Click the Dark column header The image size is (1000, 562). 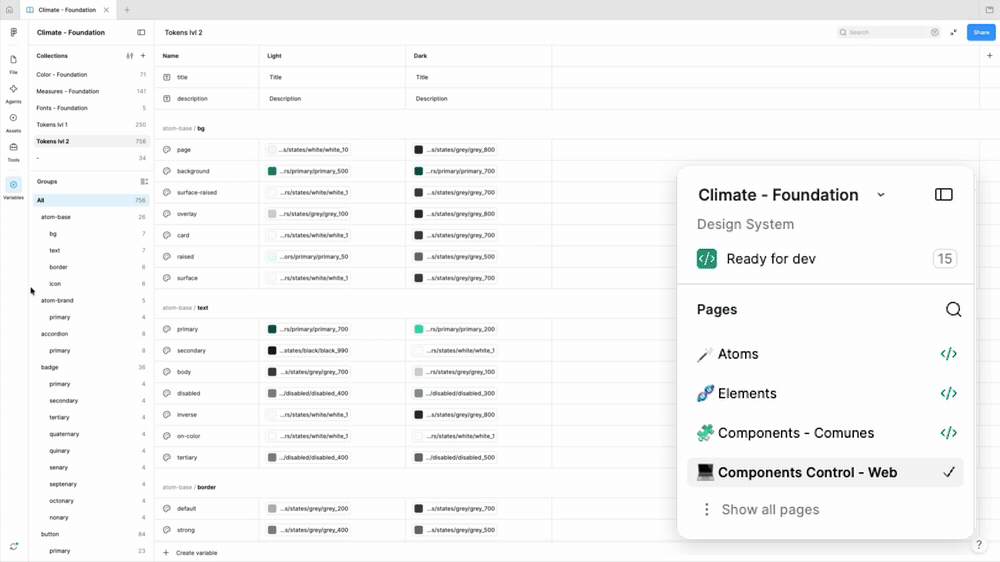pyautogui.click(x=420, y=56)
